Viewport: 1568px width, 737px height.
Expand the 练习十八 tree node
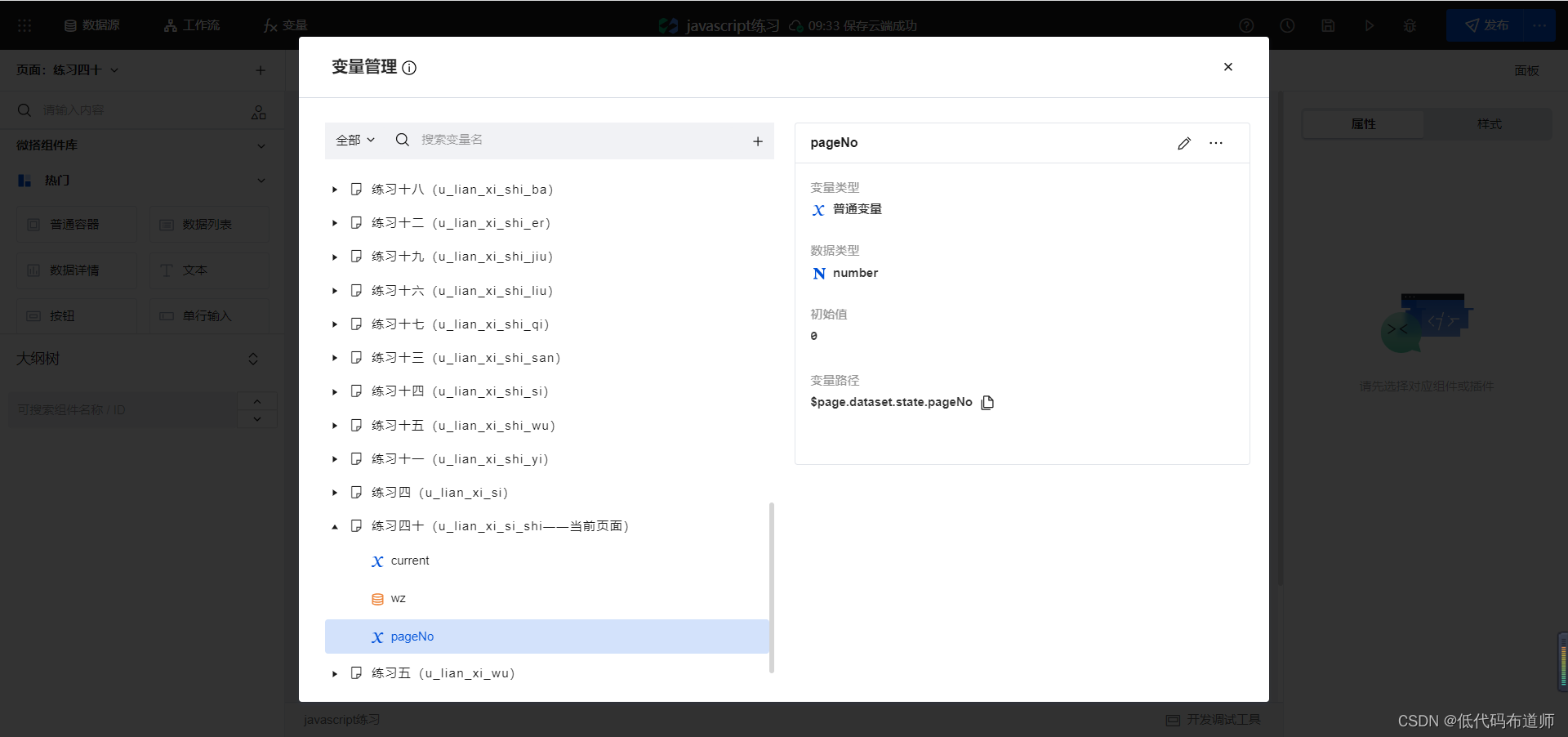click(335, 190)
